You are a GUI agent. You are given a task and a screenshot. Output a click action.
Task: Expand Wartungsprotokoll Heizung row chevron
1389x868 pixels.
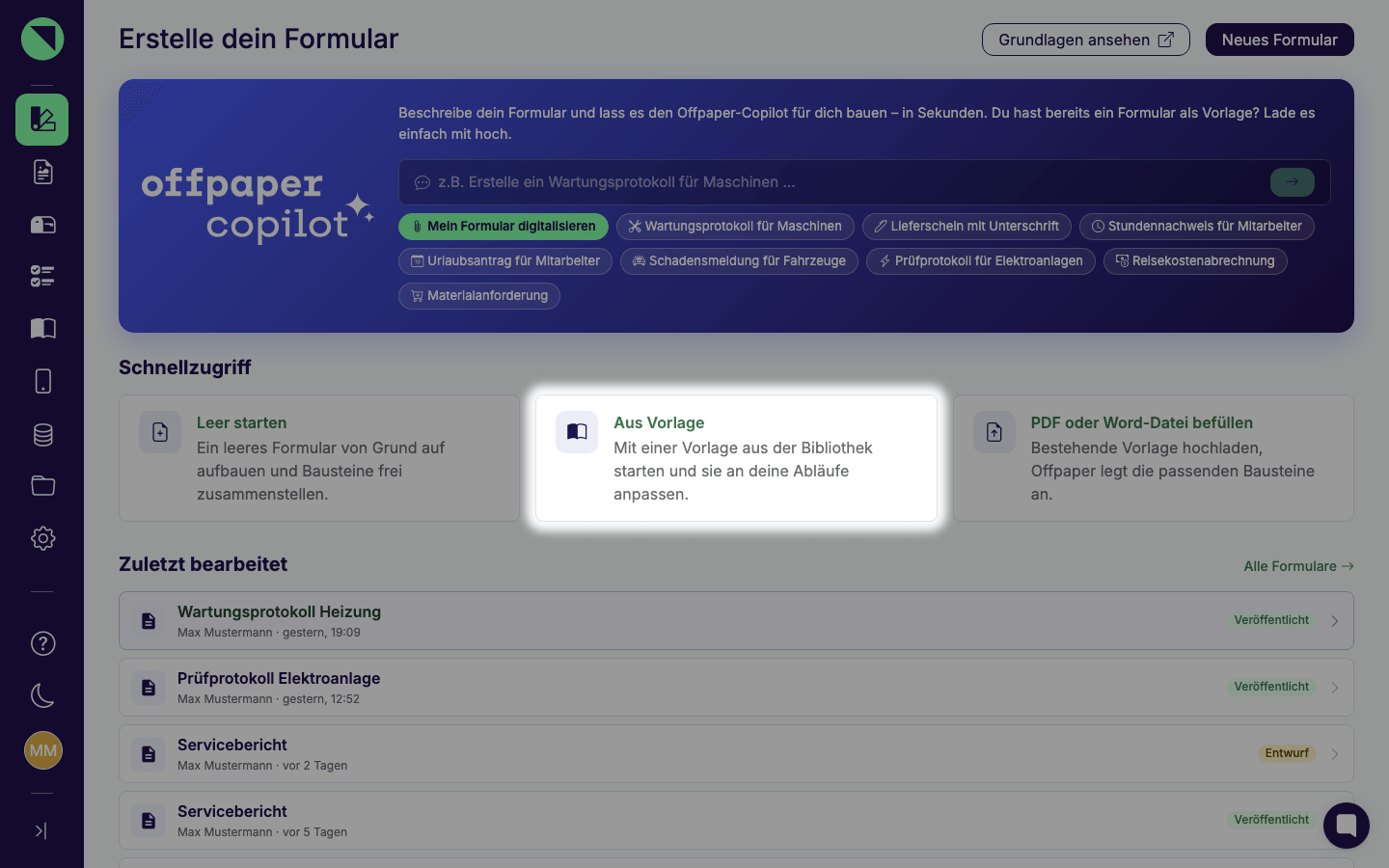click(1335, 621)
